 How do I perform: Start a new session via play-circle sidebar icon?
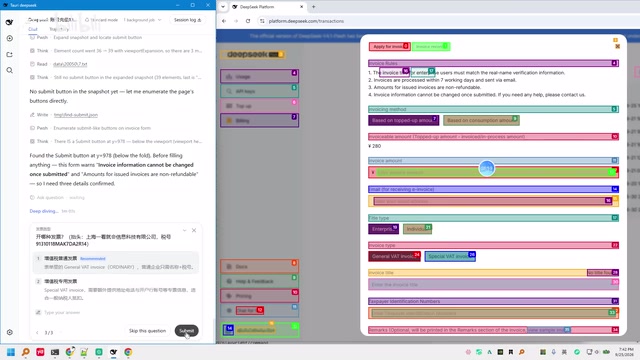[9, 38]
